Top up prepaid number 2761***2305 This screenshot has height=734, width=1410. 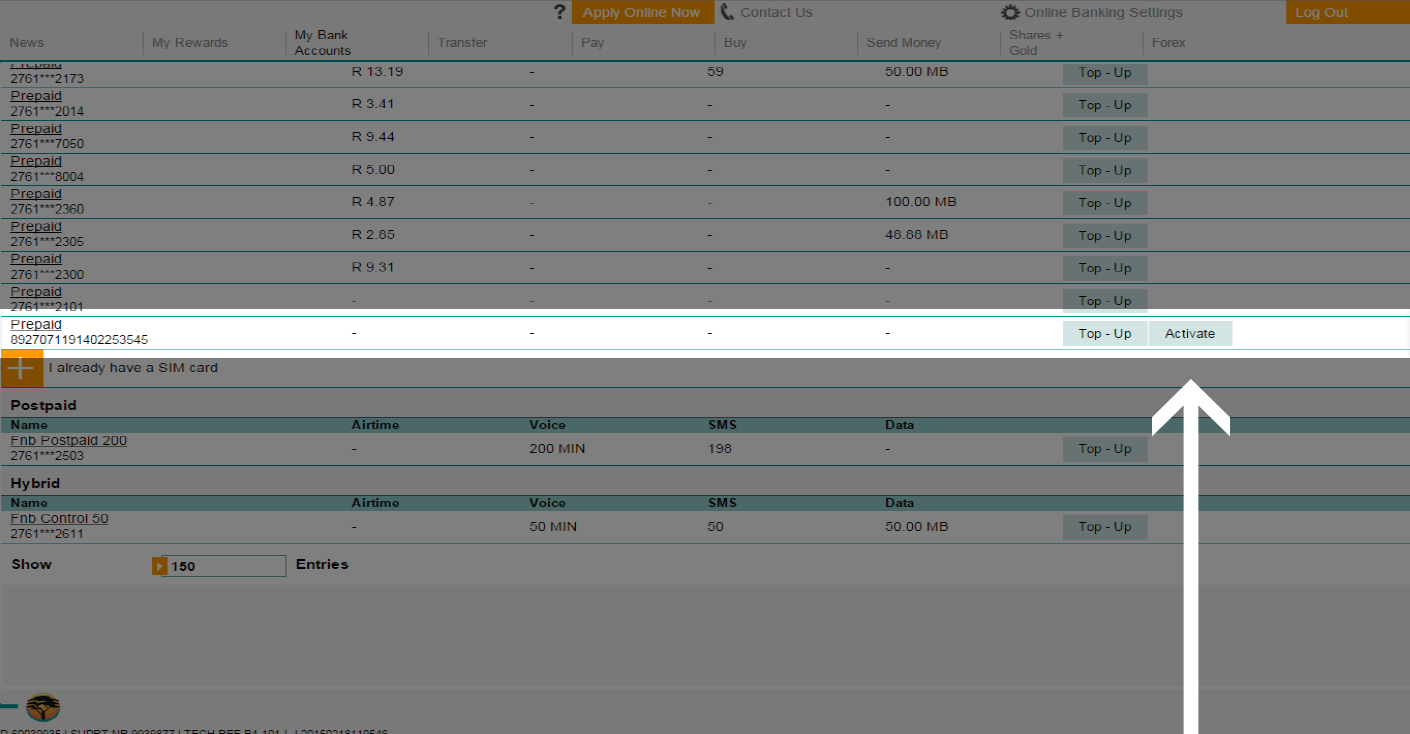[x=1105, y=236]
